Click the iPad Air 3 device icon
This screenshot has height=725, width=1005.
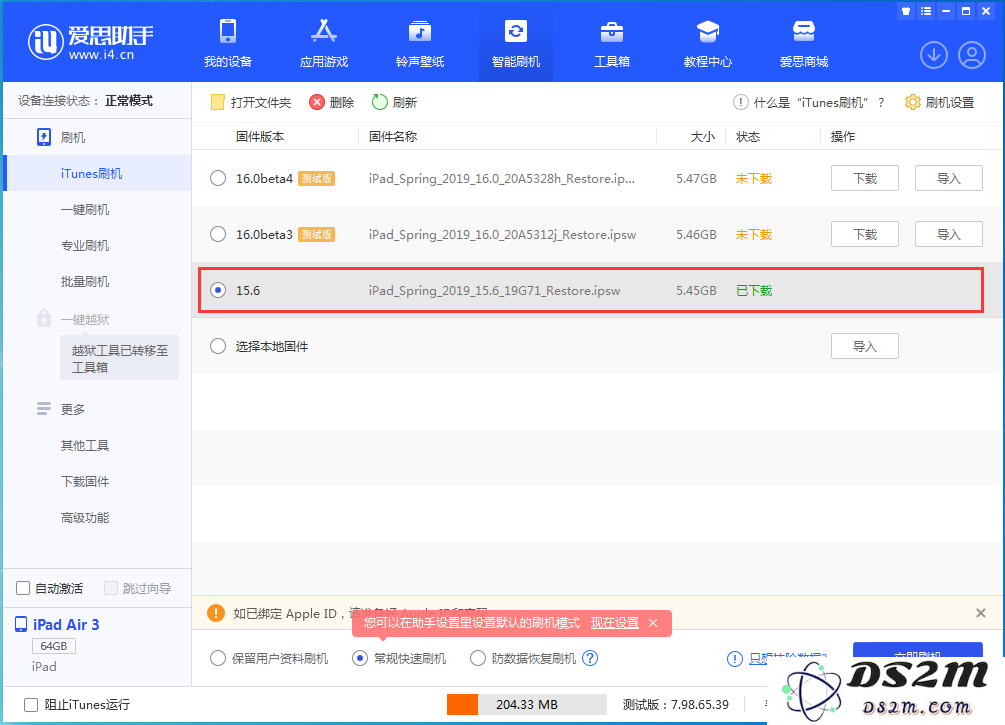pos(21,624)
